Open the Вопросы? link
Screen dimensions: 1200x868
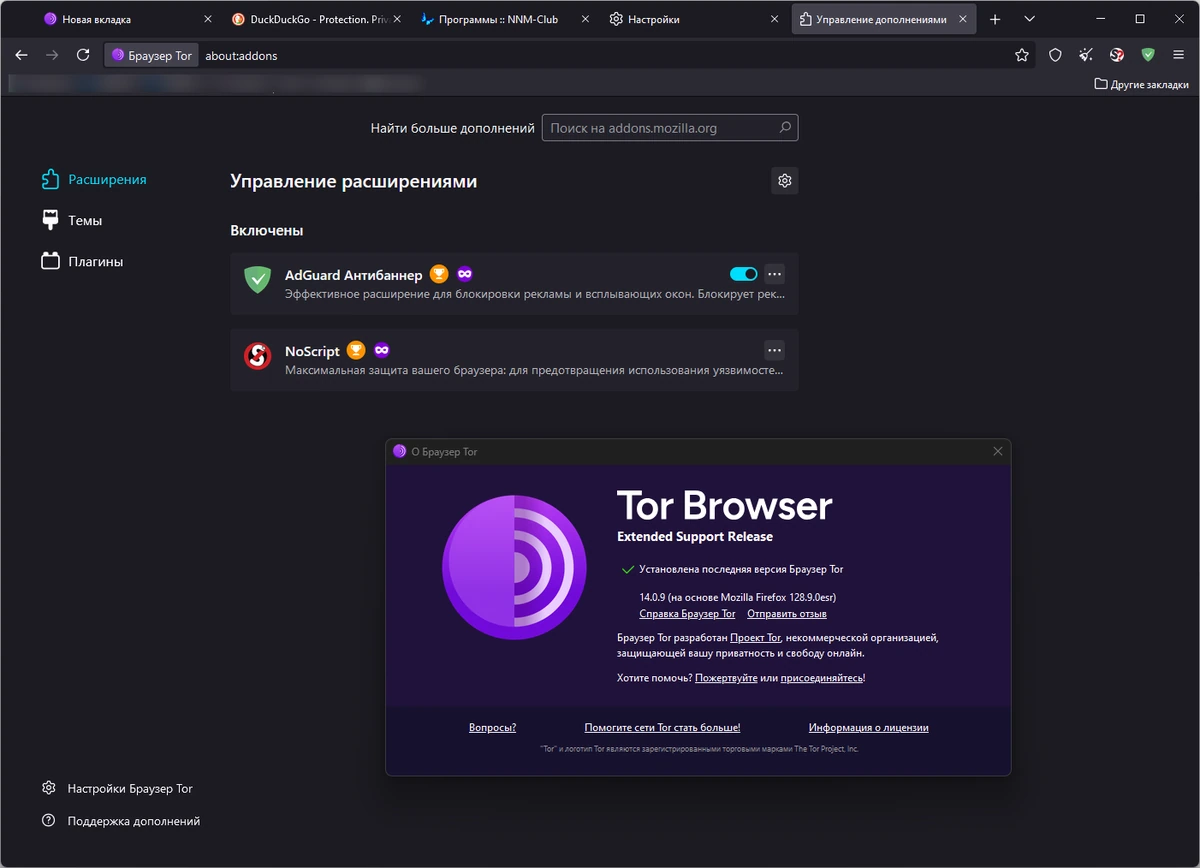492,728
